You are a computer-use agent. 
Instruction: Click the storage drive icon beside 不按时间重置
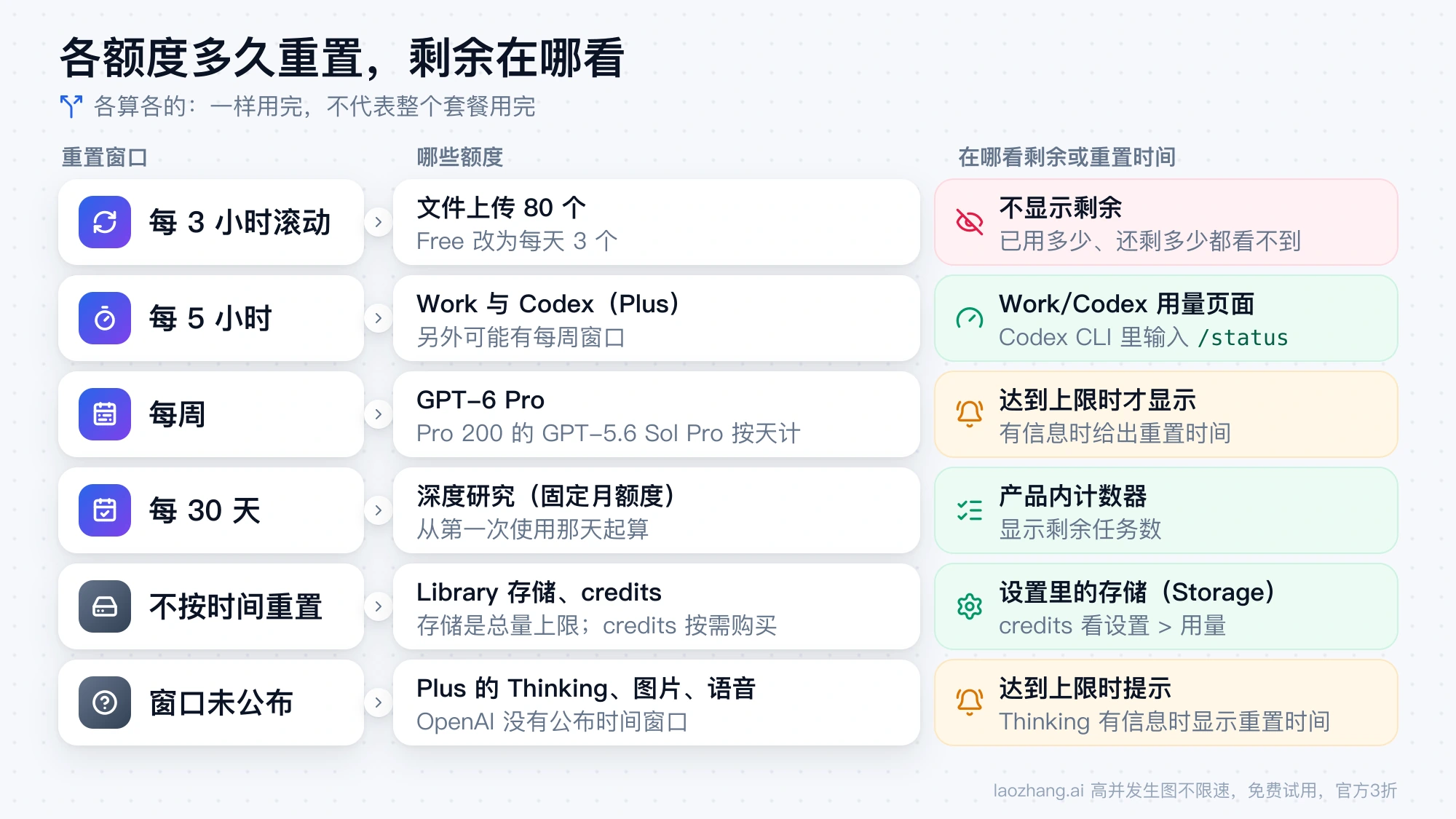pos(105,606)
